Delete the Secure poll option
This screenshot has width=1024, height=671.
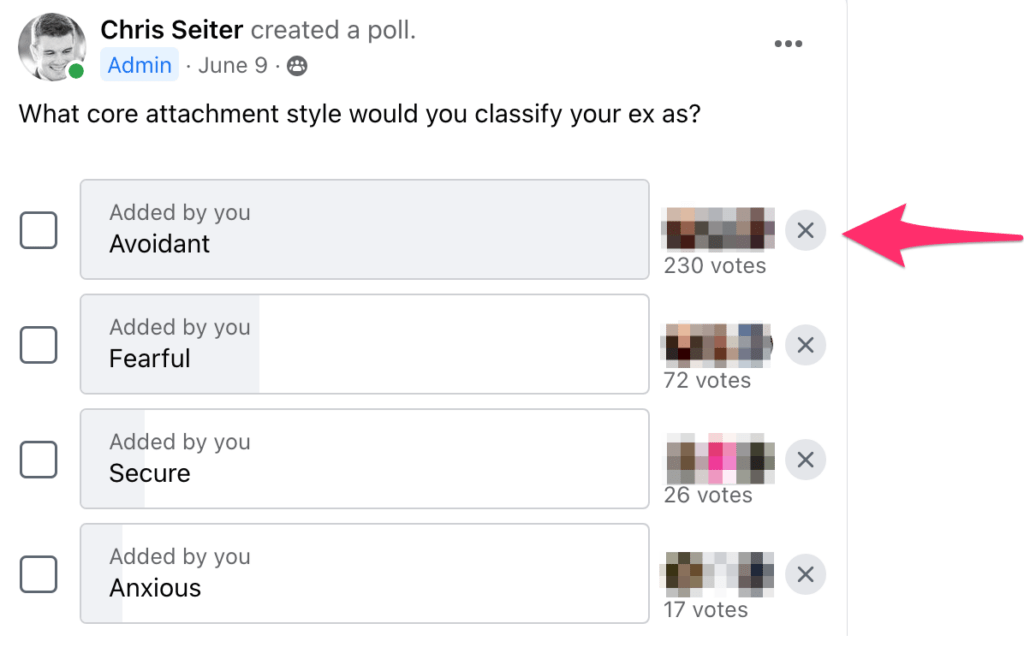pyautogui.click(x=805, y=460)
